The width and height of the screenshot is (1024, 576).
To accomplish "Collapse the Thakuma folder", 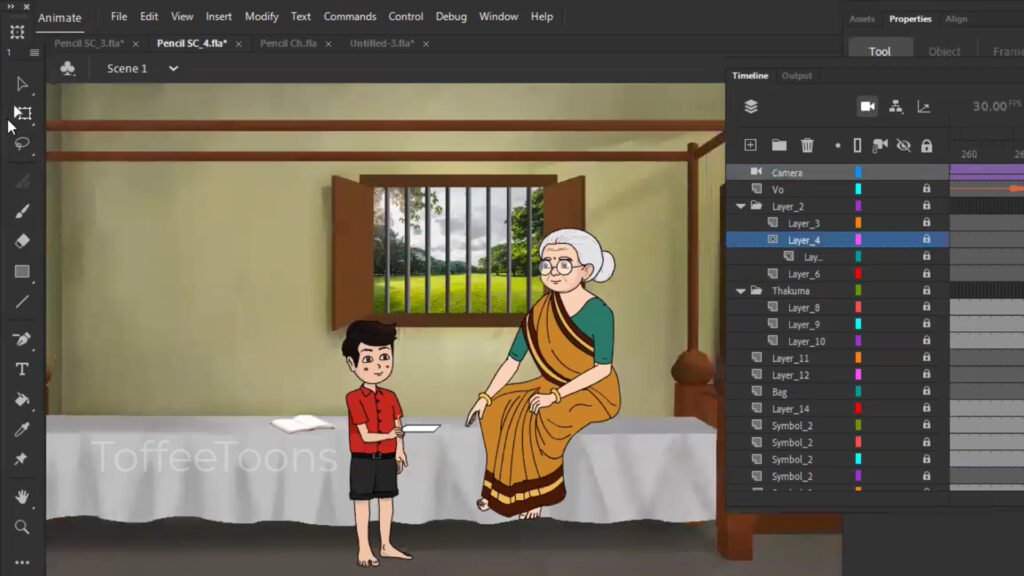I will coord(741,291).
